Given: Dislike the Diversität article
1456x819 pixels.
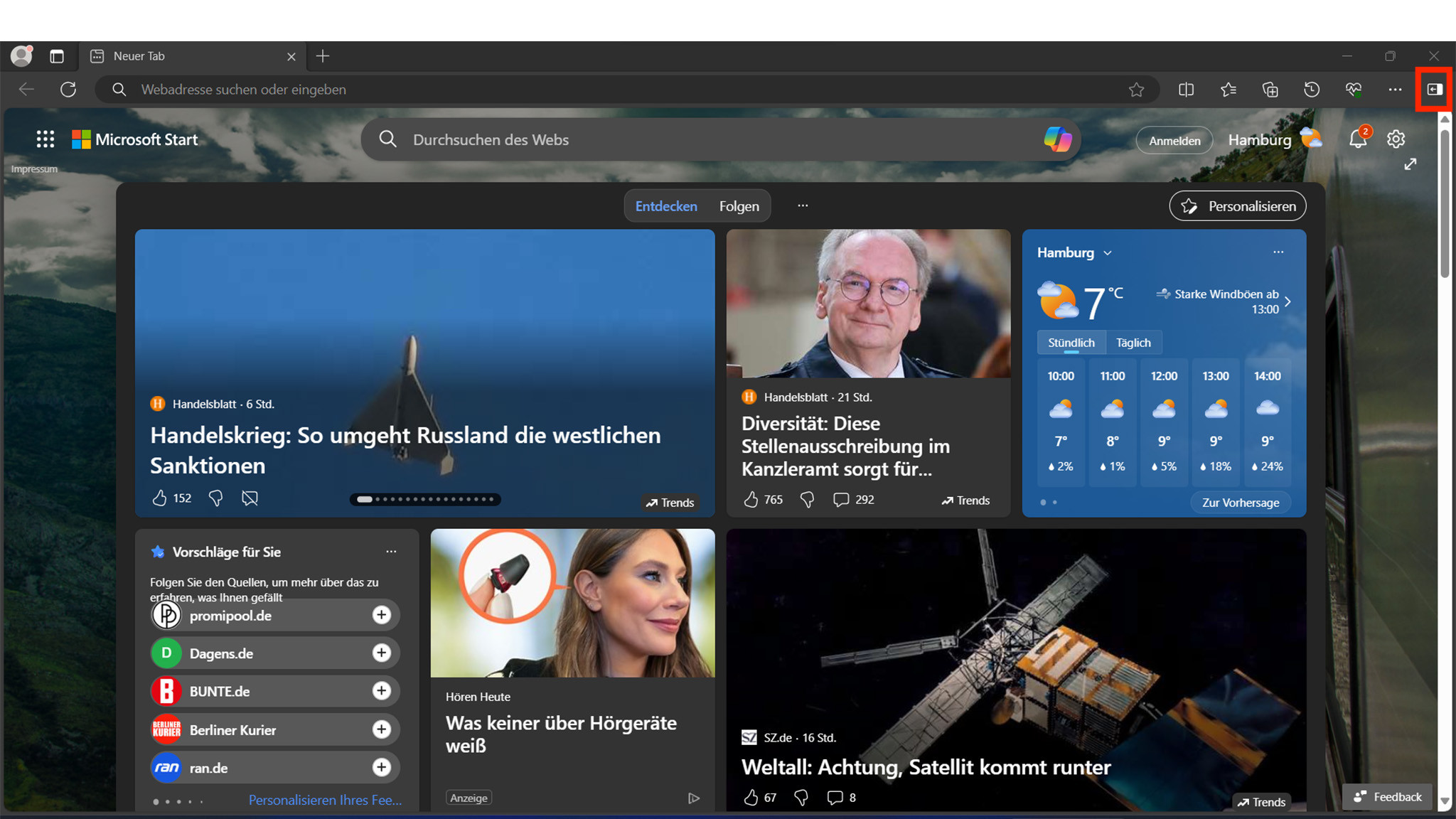Looking at the screenshot, I should coord(807,500).
